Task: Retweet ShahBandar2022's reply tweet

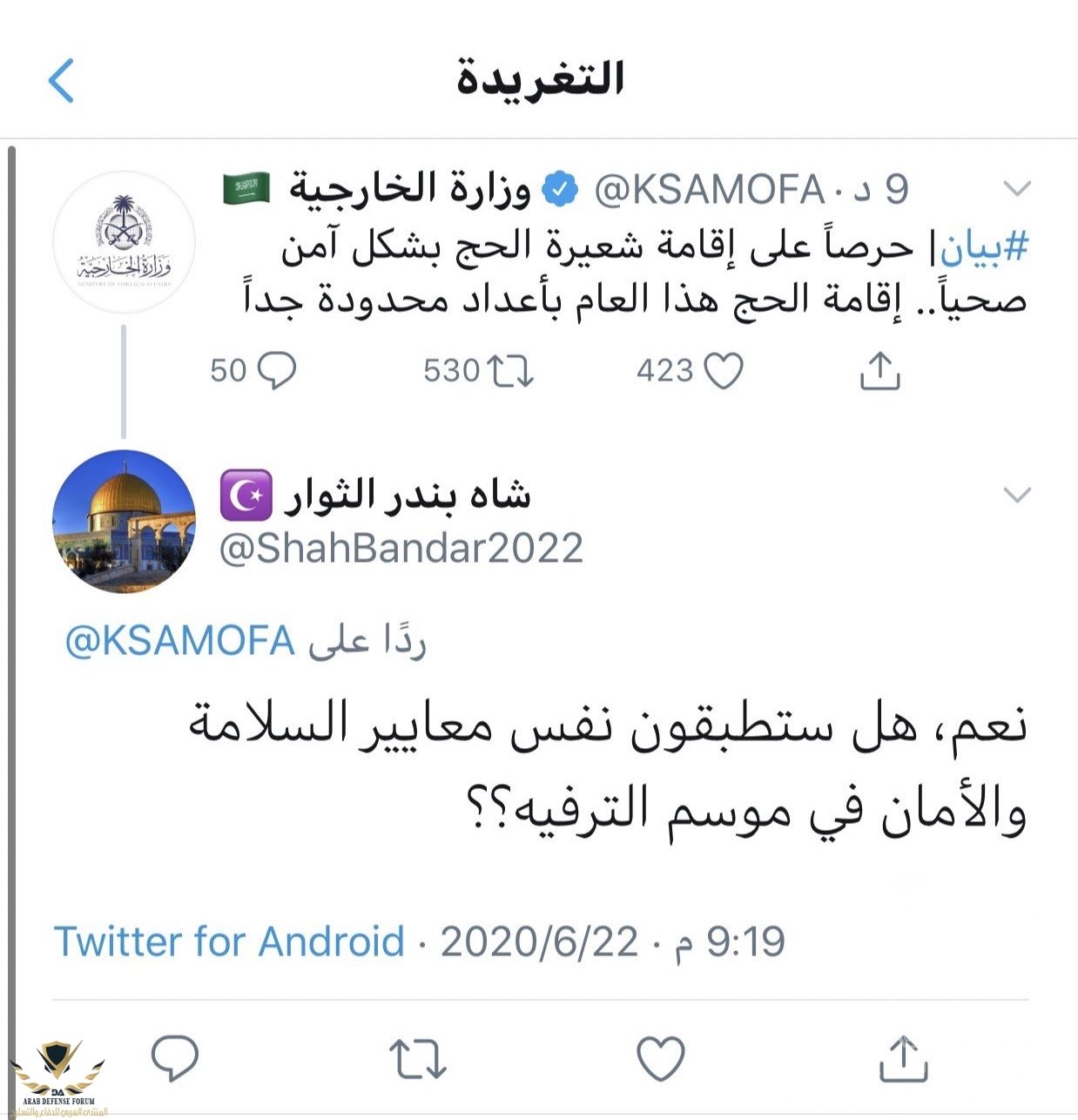Action: tap(417, 1058)
